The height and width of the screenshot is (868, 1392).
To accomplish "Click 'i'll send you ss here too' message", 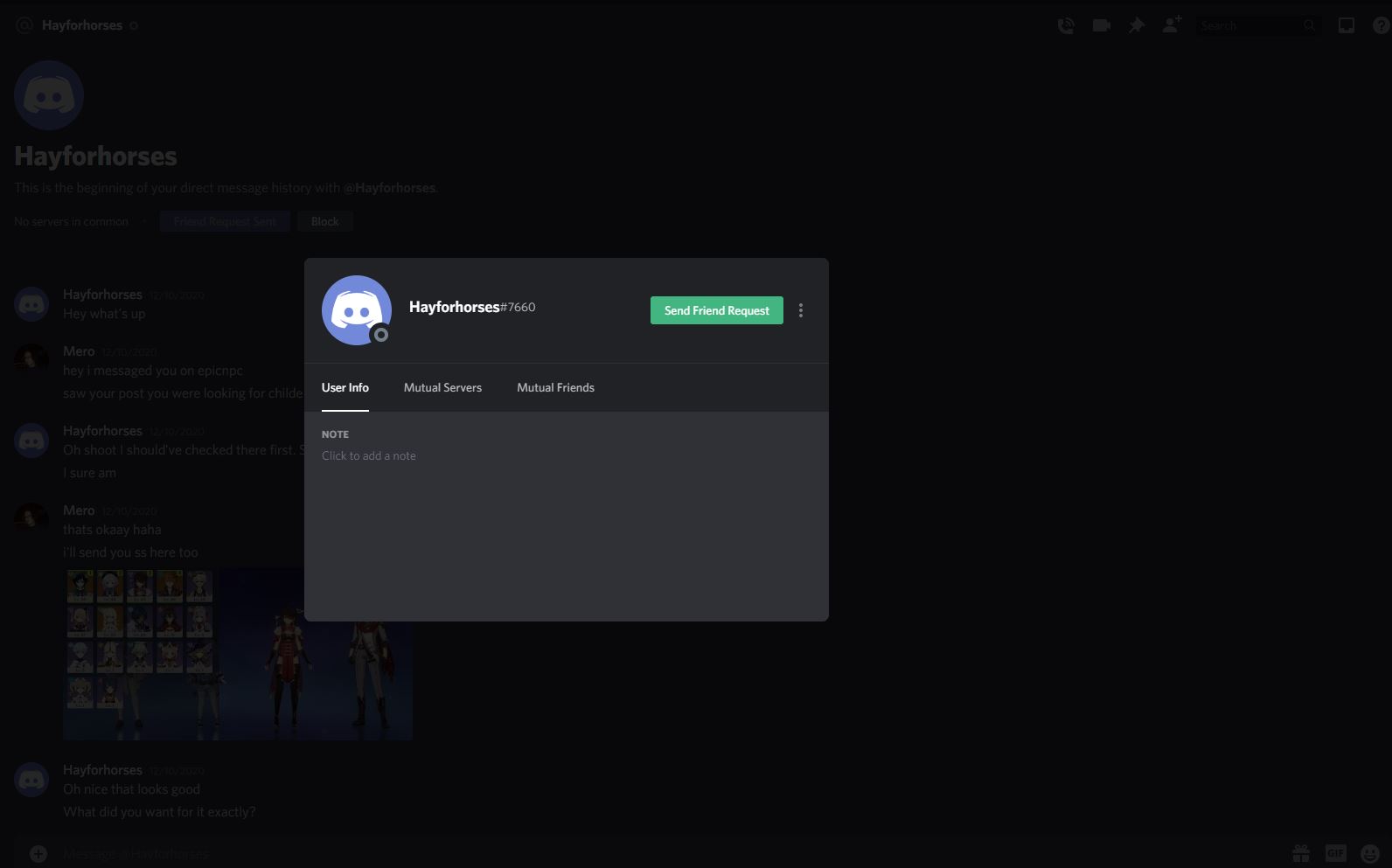I will tap(130, 552).
